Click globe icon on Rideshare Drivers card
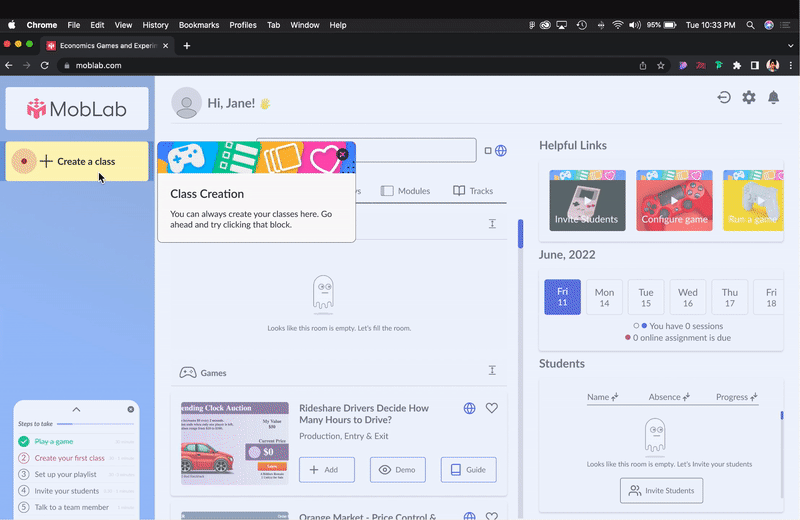800x520 pixels. point(469,408)
